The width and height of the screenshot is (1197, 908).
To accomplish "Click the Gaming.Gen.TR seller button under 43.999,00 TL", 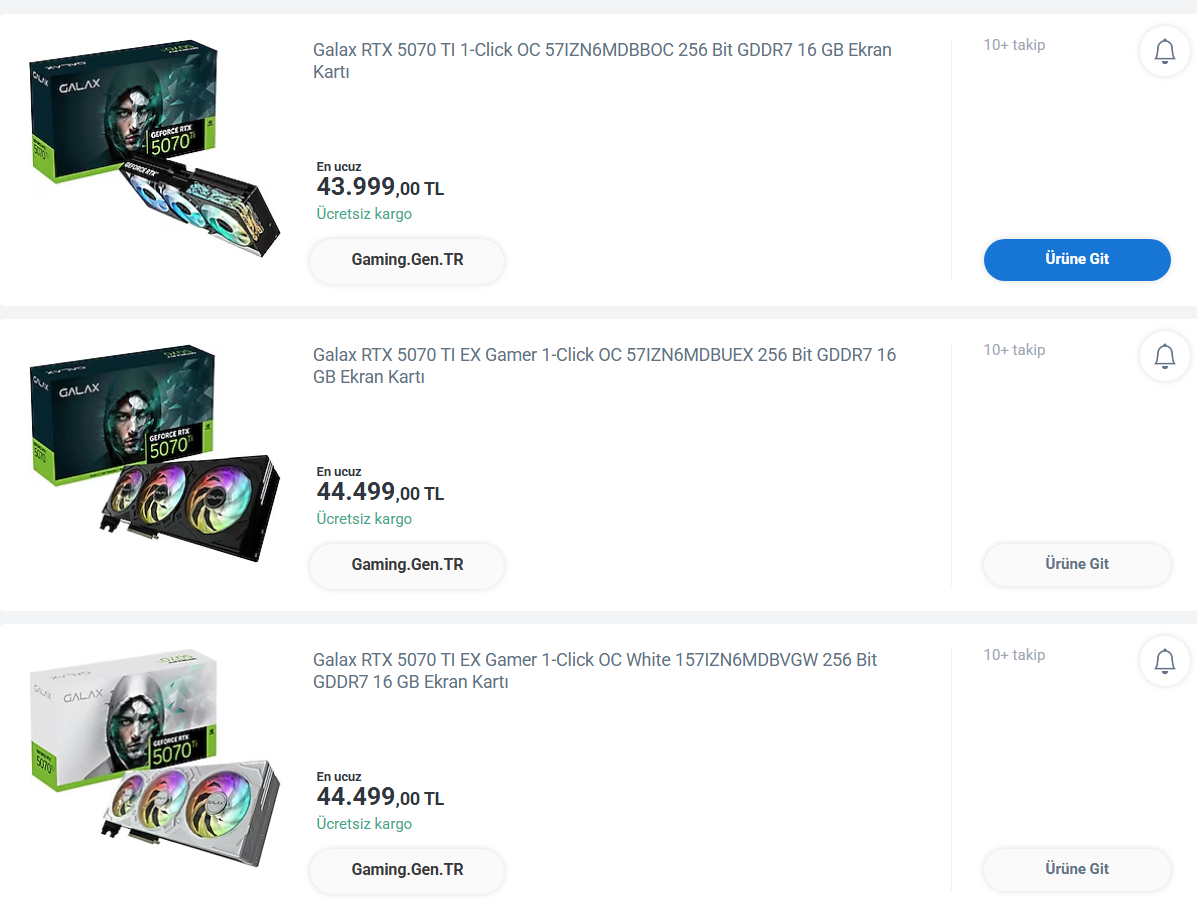I will 407,260.
